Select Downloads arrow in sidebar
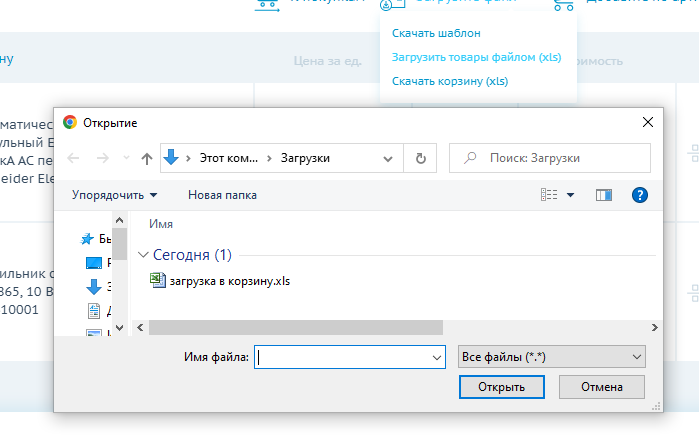Image resolution: width=699 pixels, height=438 pixels. pyautogui.click(x=94, y=287)
